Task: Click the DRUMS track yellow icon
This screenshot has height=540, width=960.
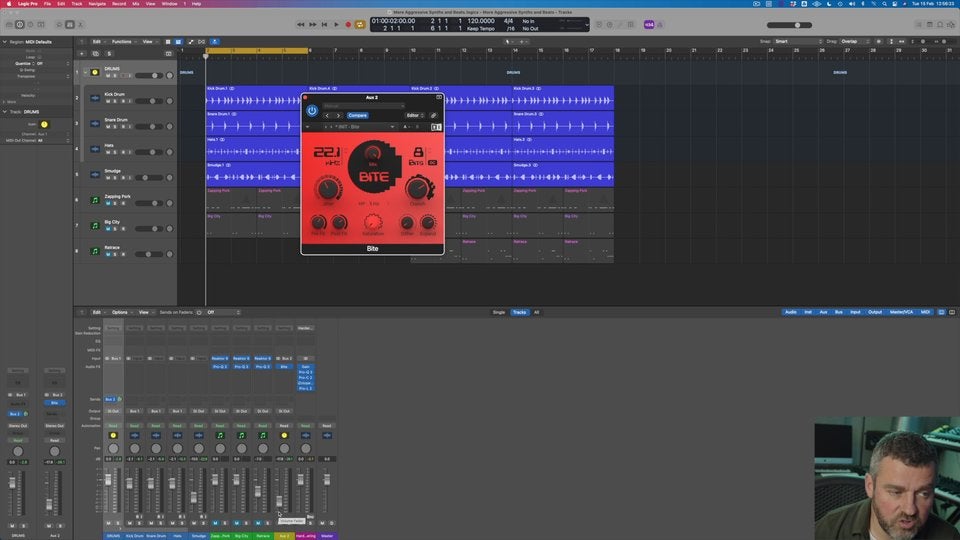Action: pos(95,72)
